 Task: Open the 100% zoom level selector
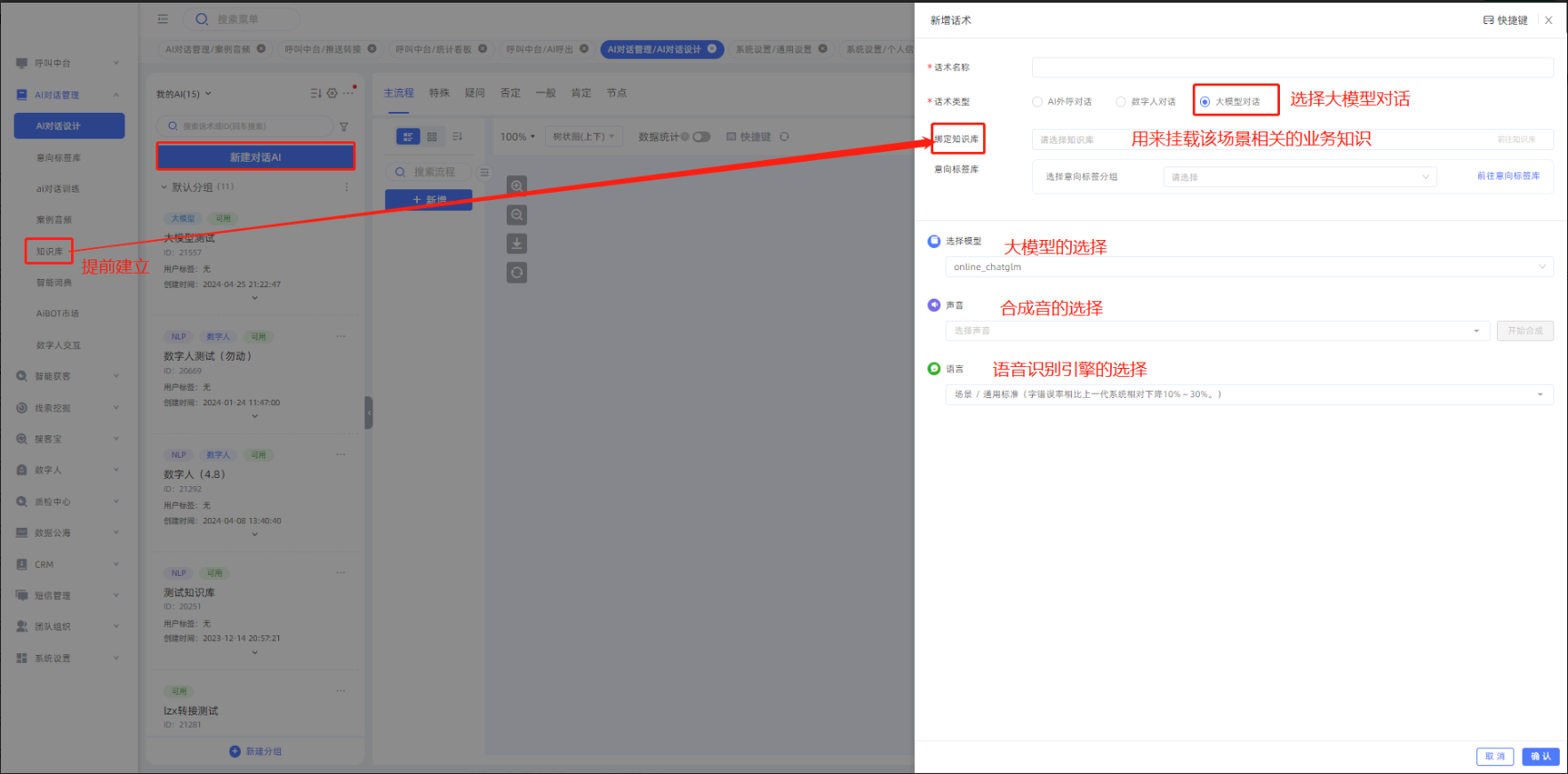(x=517, y=137)
